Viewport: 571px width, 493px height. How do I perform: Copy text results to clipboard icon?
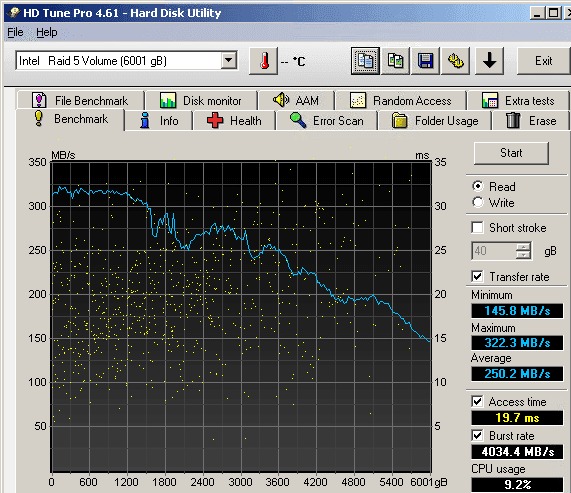pyautogui.click(x=365, y=61)
